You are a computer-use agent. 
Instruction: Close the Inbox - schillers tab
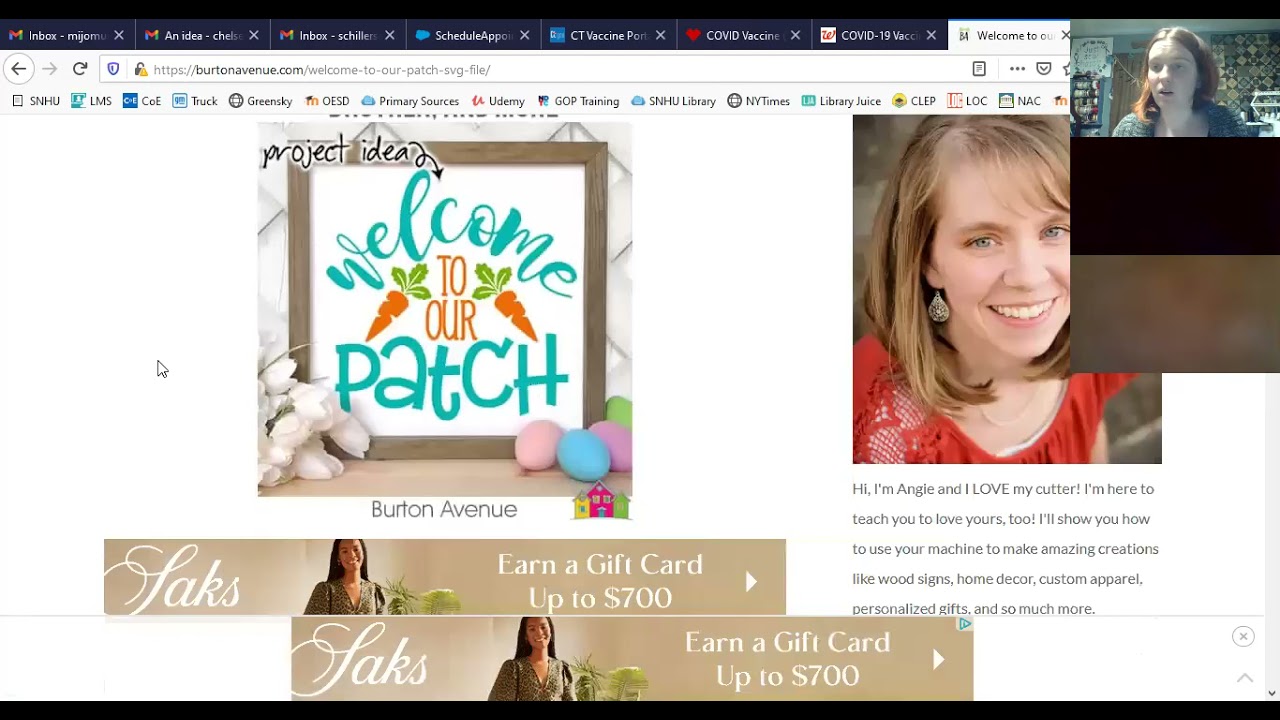tap(389, 35)
